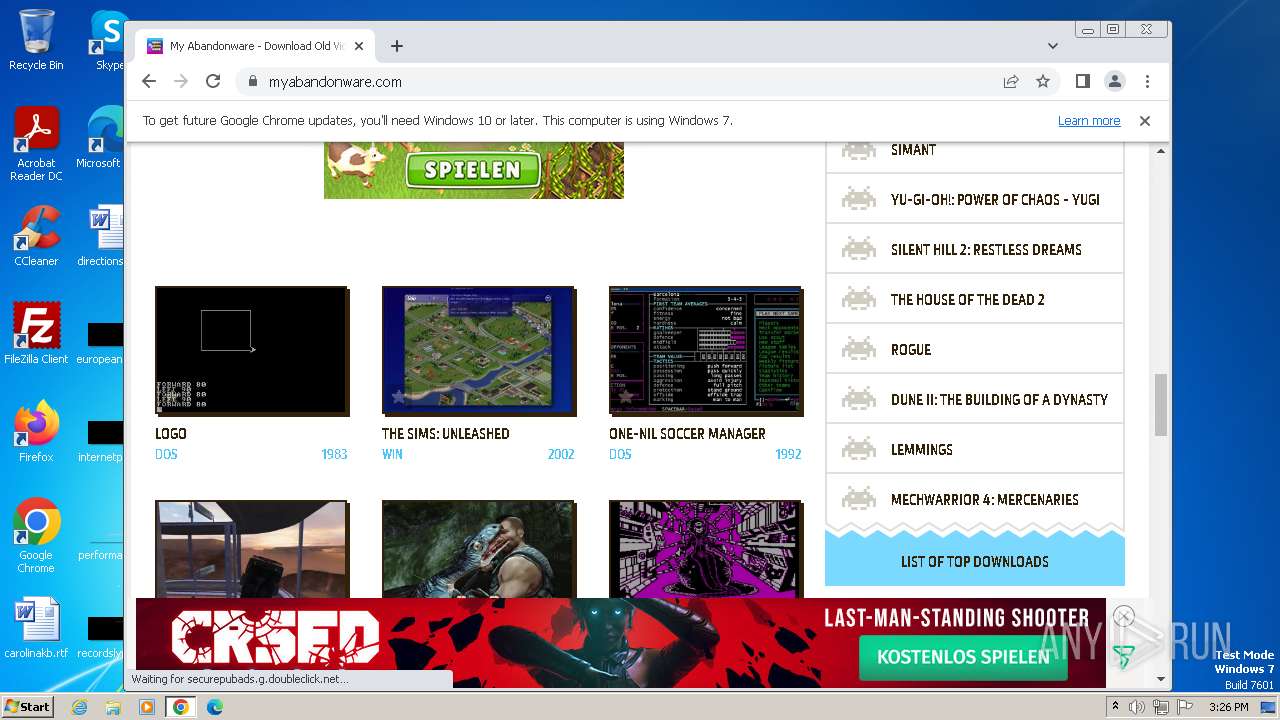Click the ad choices icon on banner
1280x720 pixels.
pyautogui.click(x=1124, y=657)
